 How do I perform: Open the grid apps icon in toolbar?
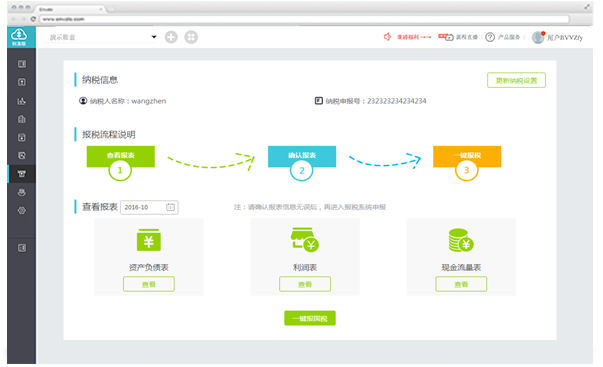[x=191, y=37]
